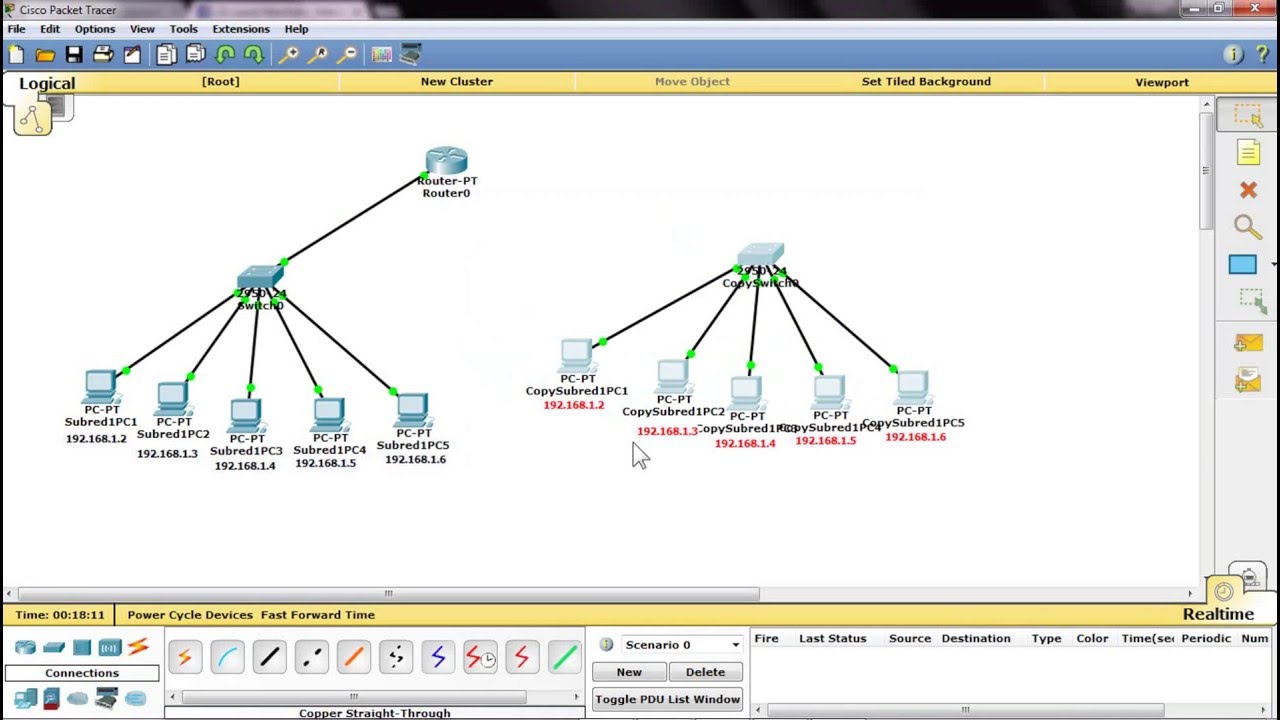1280x720 pixels.
Task: Open an existing file via folder icon
Action: tap(45, 55)
